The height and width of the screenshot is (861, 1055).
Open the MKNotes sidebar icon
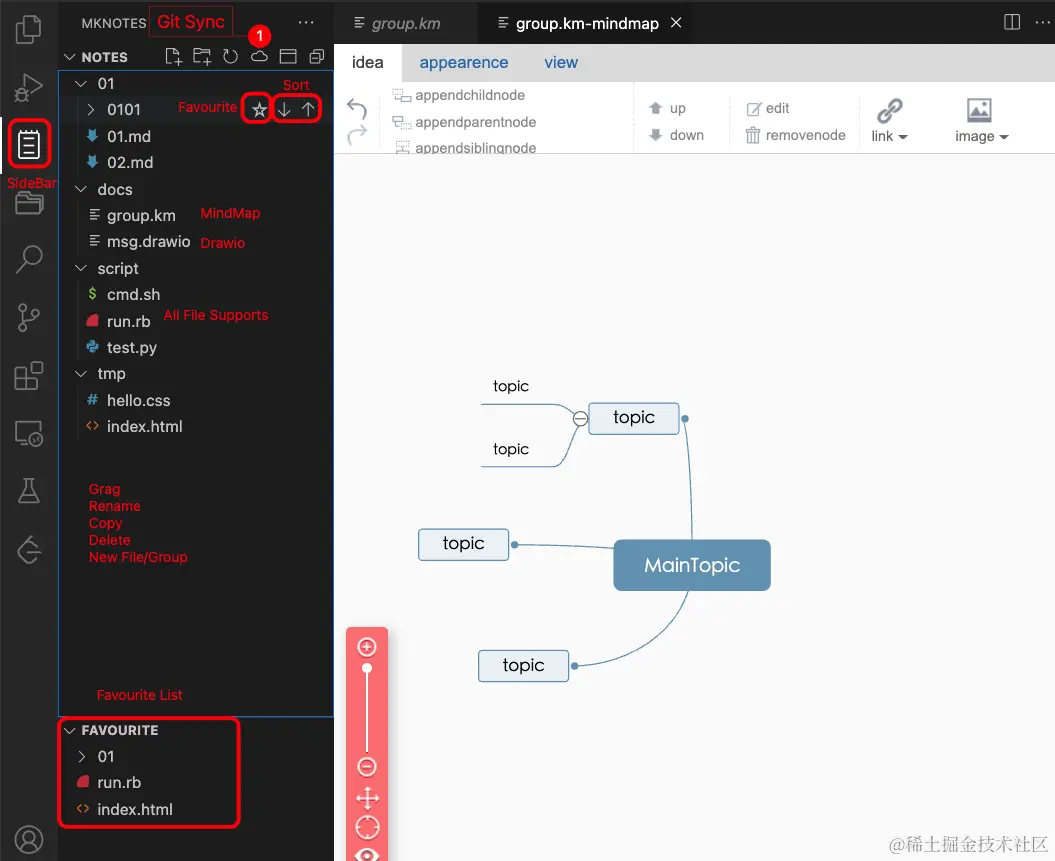pos(29,145)
